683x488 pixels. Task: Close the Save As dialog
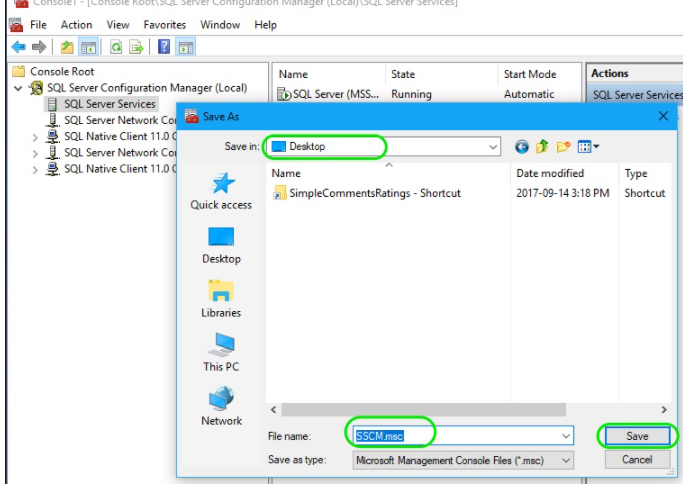663,116
